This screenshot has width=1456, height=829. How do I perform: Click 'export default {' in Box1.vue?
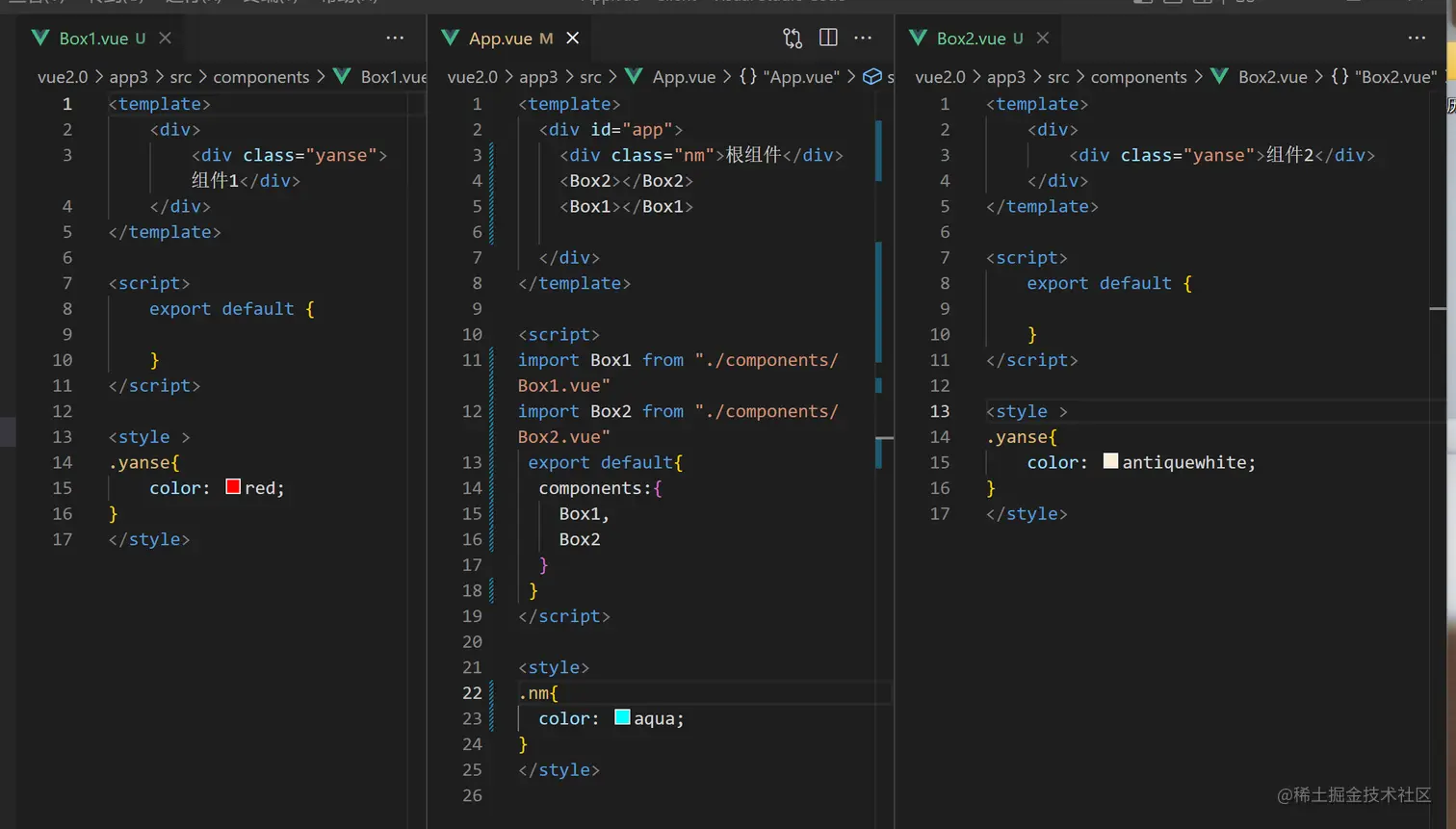pyautogui.click(x=232, y=309)
